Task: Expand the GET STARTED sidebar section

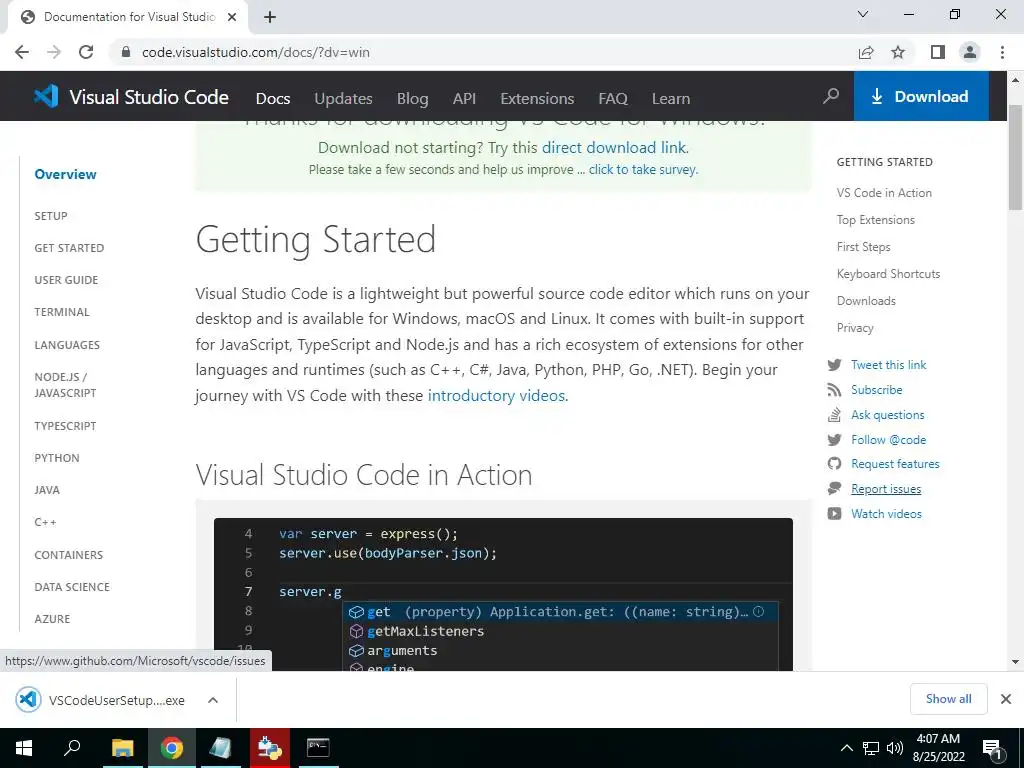Action: 69,248
